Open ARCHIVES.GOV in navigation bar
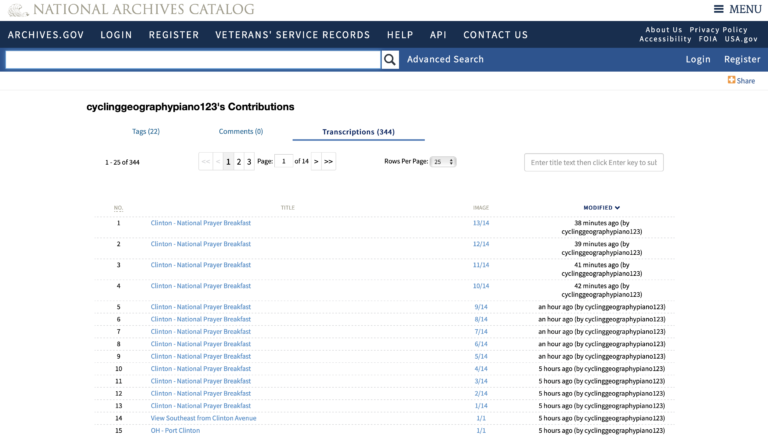The image size is (768, 436). [x=46, y=35]
